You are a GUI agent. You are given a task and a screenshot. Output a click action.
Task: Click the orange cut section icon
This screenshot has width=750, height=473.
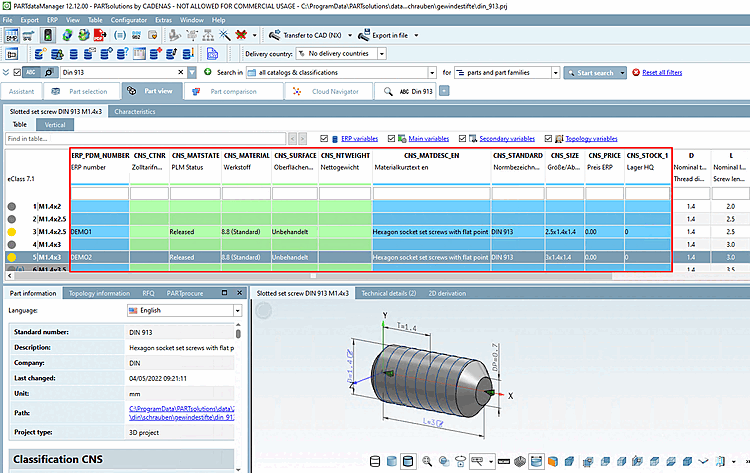pyautogui.click(x=552, y=462)
